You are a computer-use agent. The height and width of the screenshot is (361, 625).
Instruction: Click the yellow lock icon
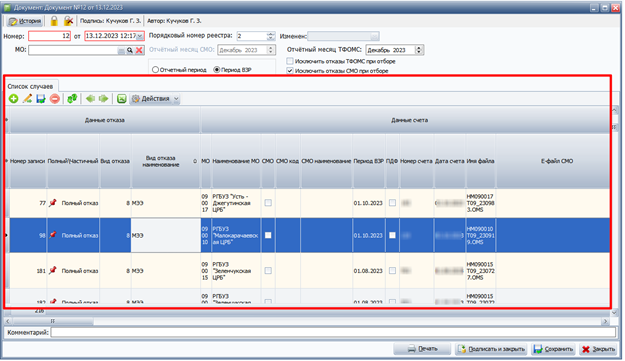54,21
